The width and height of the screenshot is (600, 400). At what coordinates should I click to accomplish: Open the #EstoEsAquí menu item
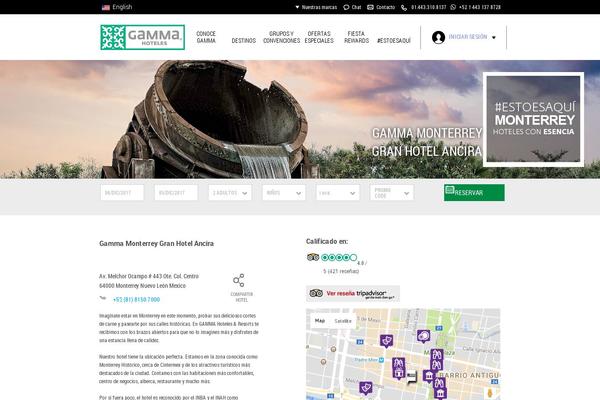click(394, 41)
